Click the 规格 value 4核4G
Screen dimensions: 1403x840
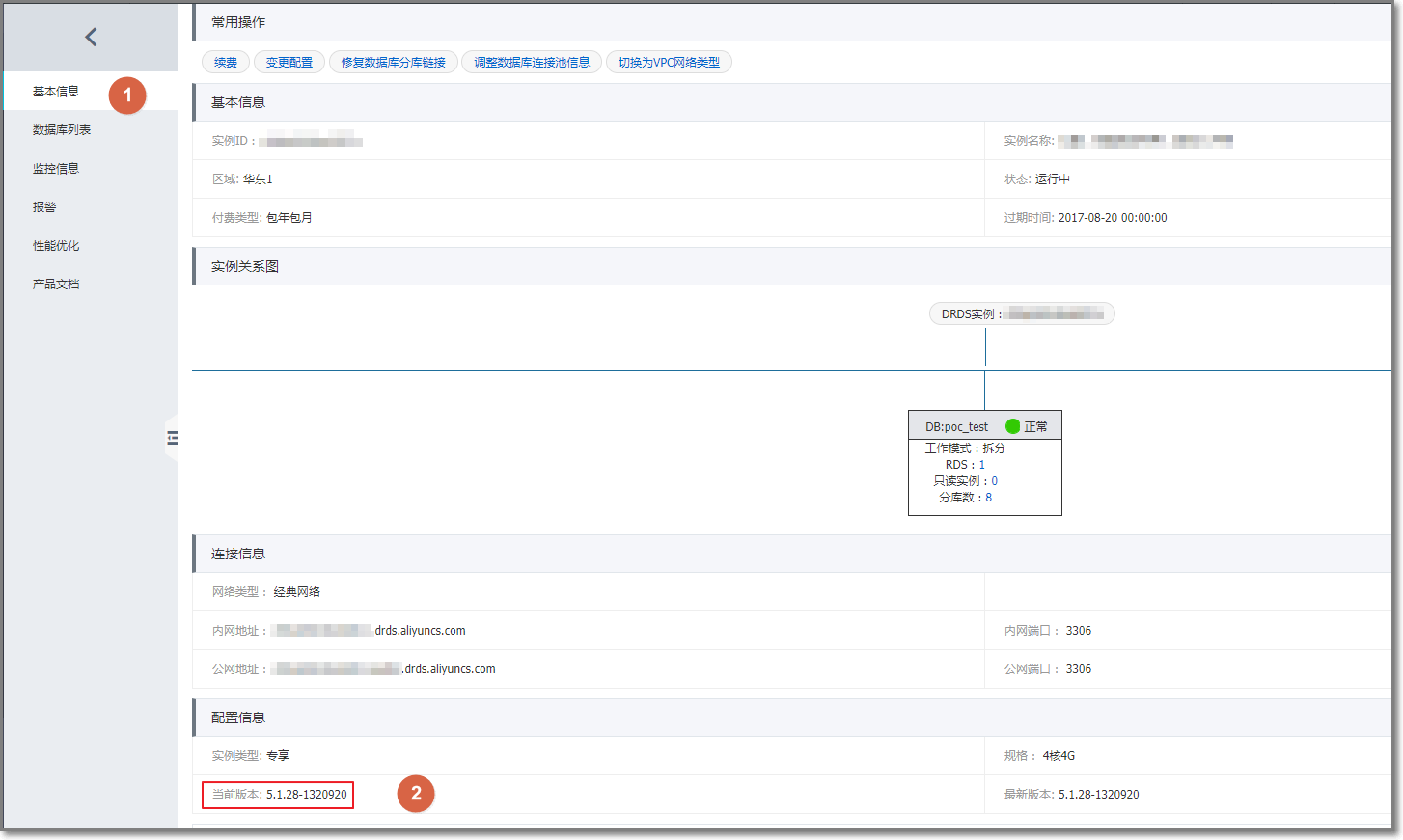tap(1059, 756)
